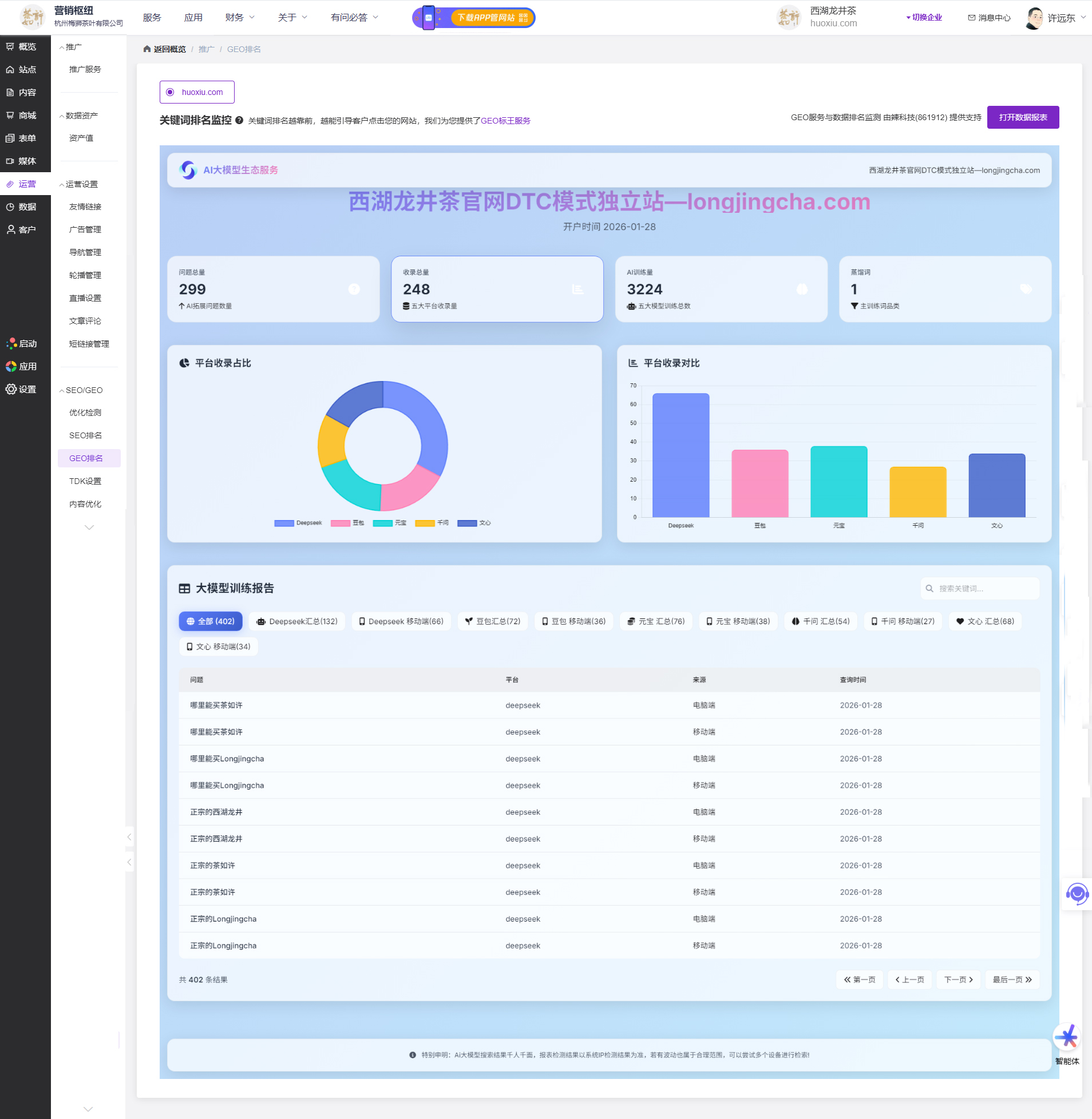This screenshot has width=1092, height=1119.
Task: Click the 数据 chart icon in sidebar
Action: click(11, 207)
